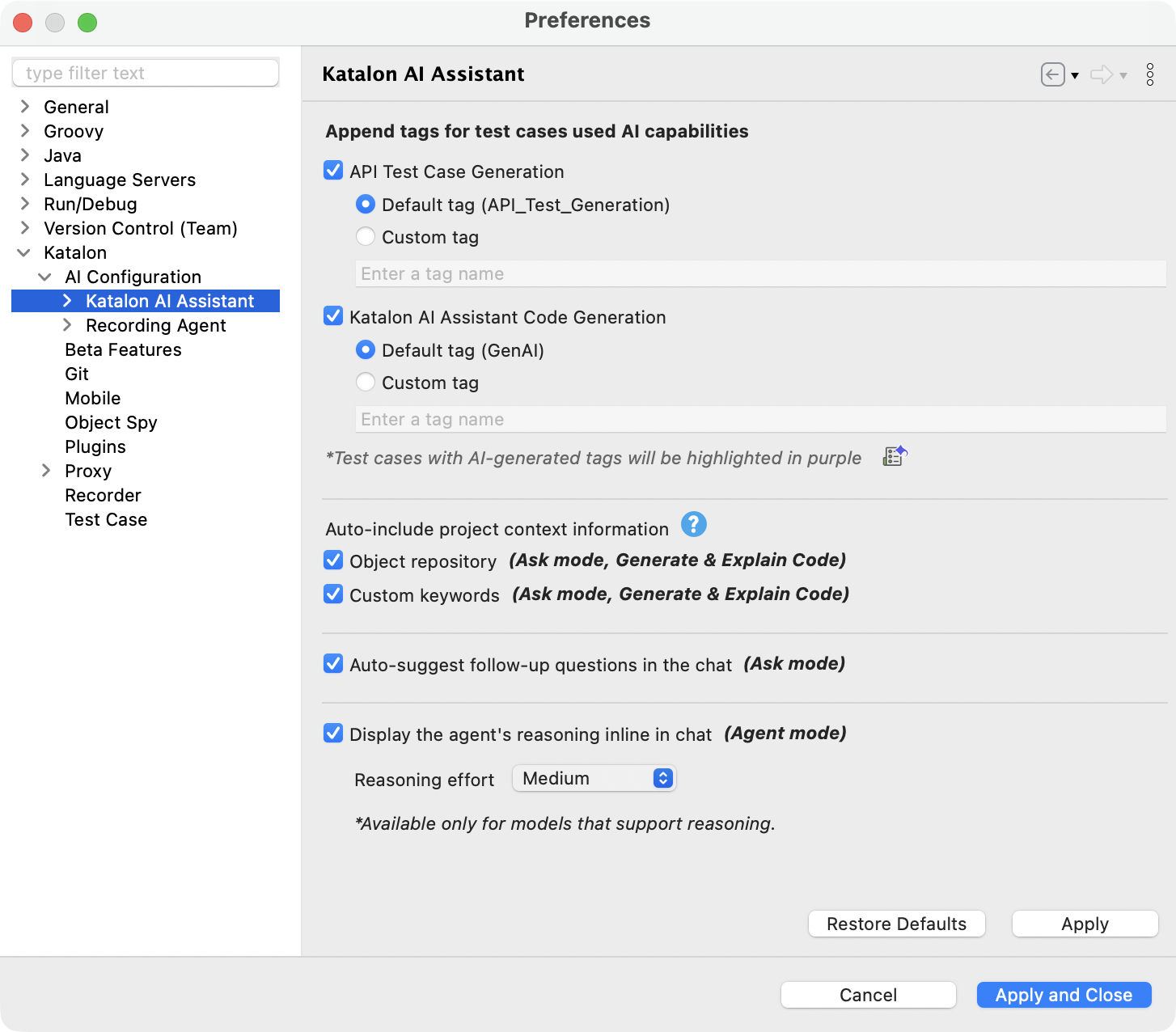The height and width of the screenshot is (1032, 1176).
Task: Click the blue help question mark icon
Action: point(694,525)
